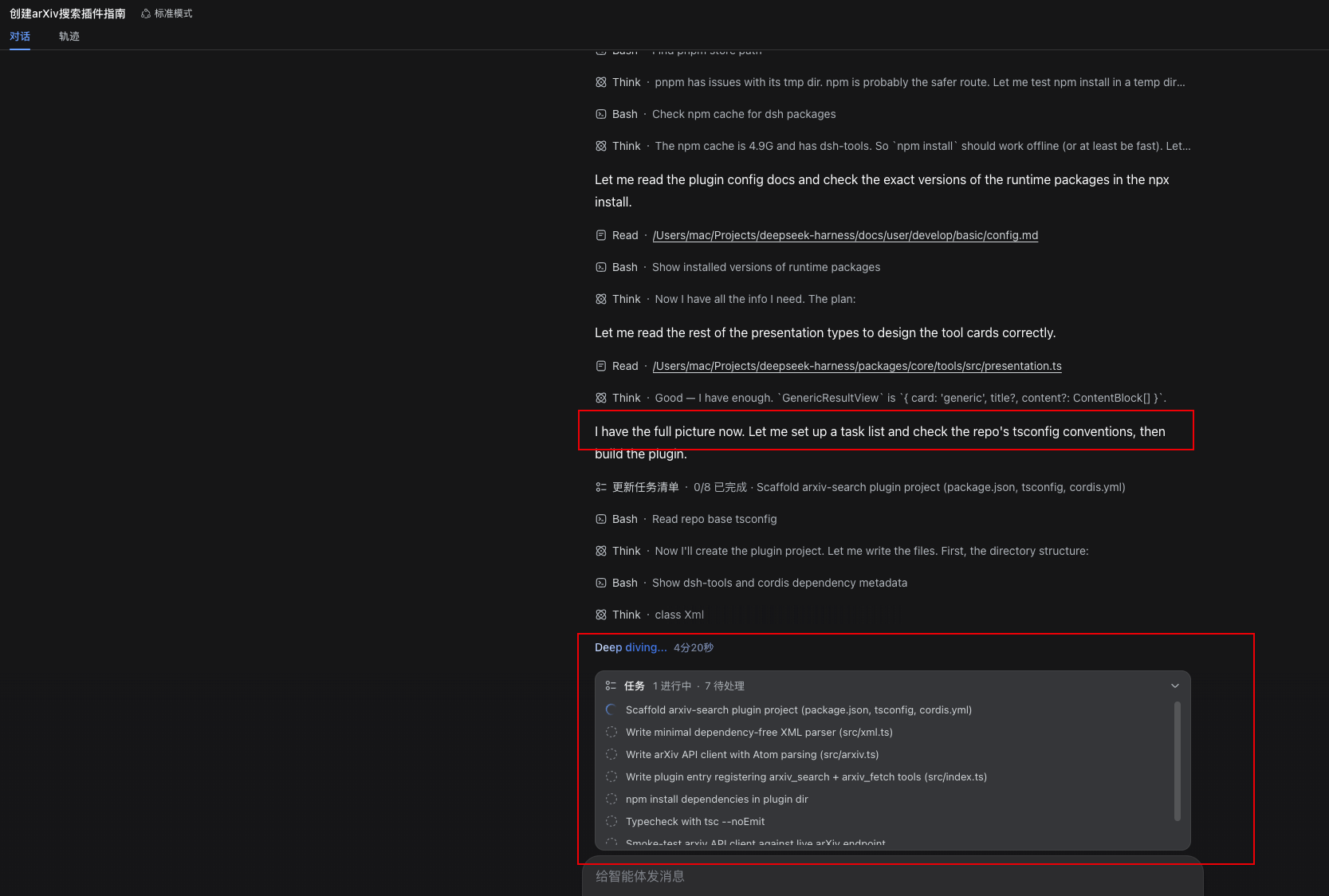Click the message 'Let me read the plugin config docs'

pyautogui.click(x=882, y=191)
